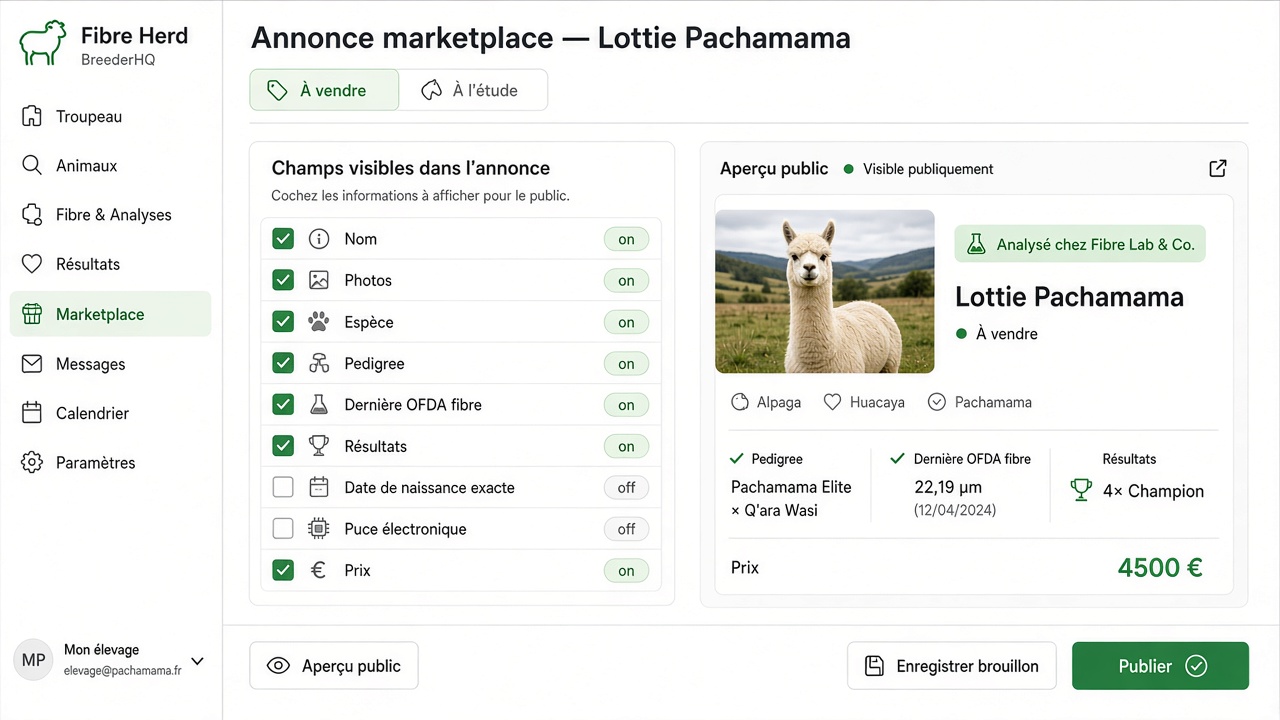Uncheck the Résultats field checkbox

pos(283,446)
